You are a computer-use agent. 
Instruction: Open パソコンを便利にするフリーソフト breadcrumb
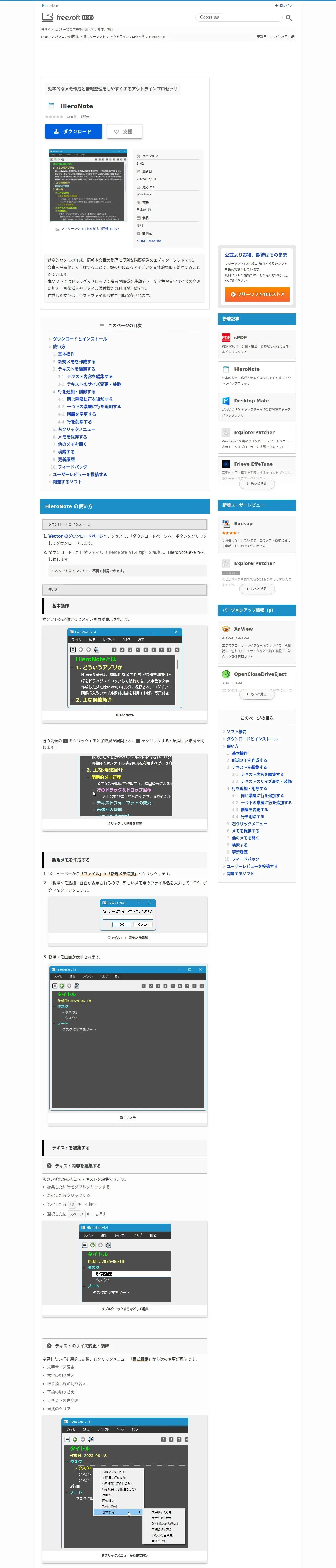(81, 37)
